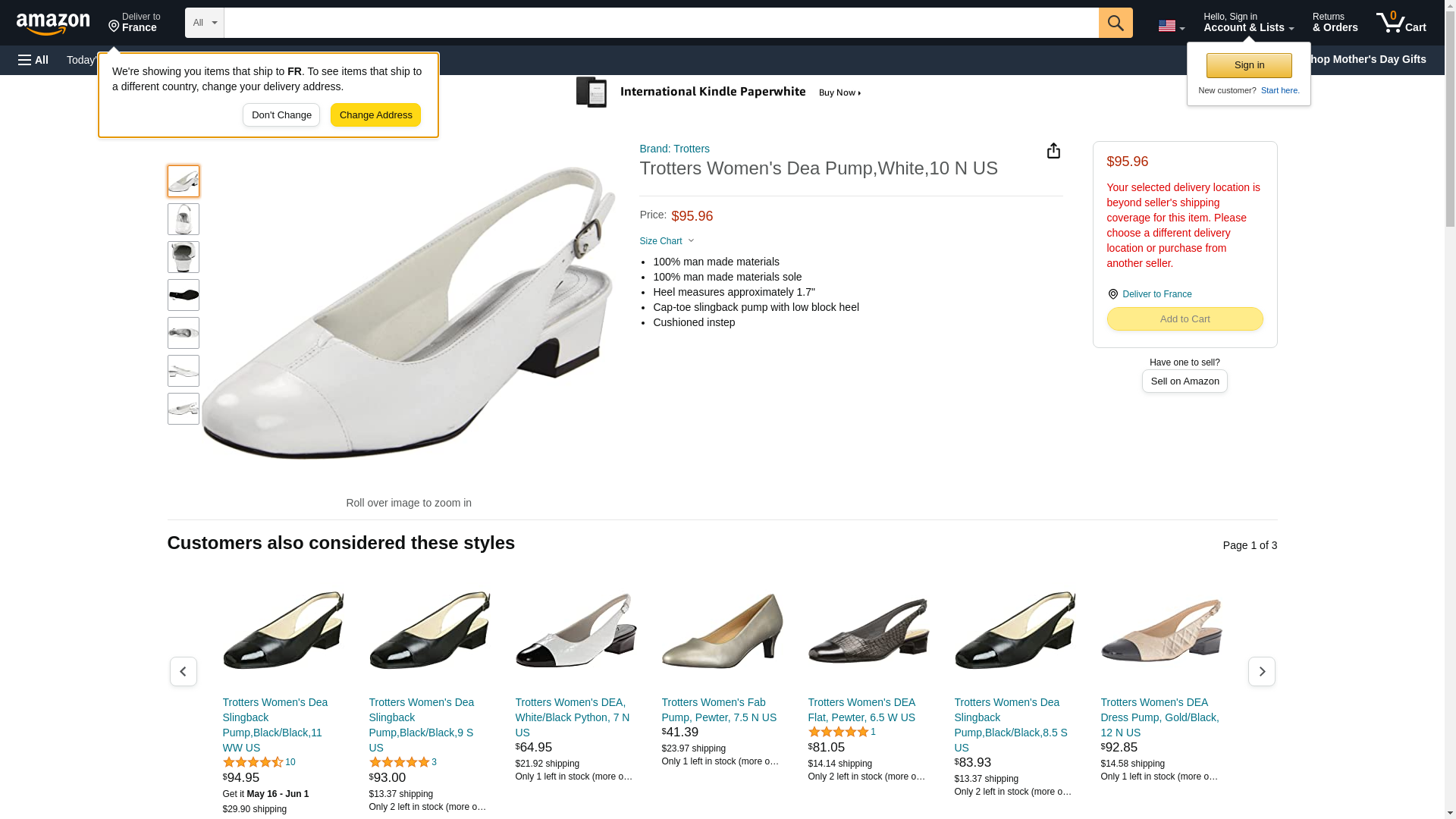Select the second product thumbnail
The width and height of the screenshot is (1456, 819).
184,219
